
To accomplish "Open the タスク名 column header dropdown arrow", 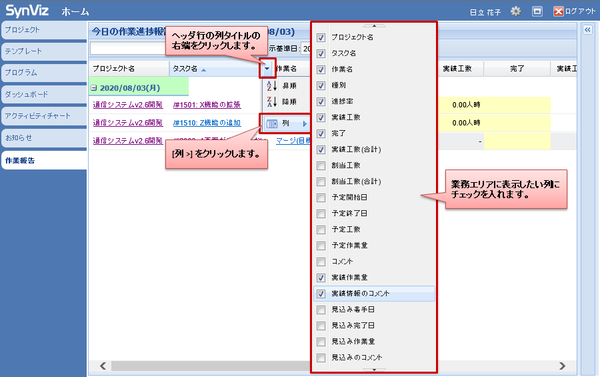I will click(x=267, y=69).
